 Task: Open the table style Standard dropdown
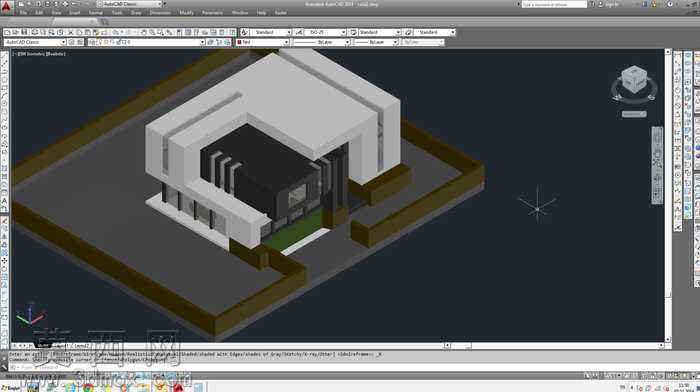pyautogui.click(x=398, y=32)
